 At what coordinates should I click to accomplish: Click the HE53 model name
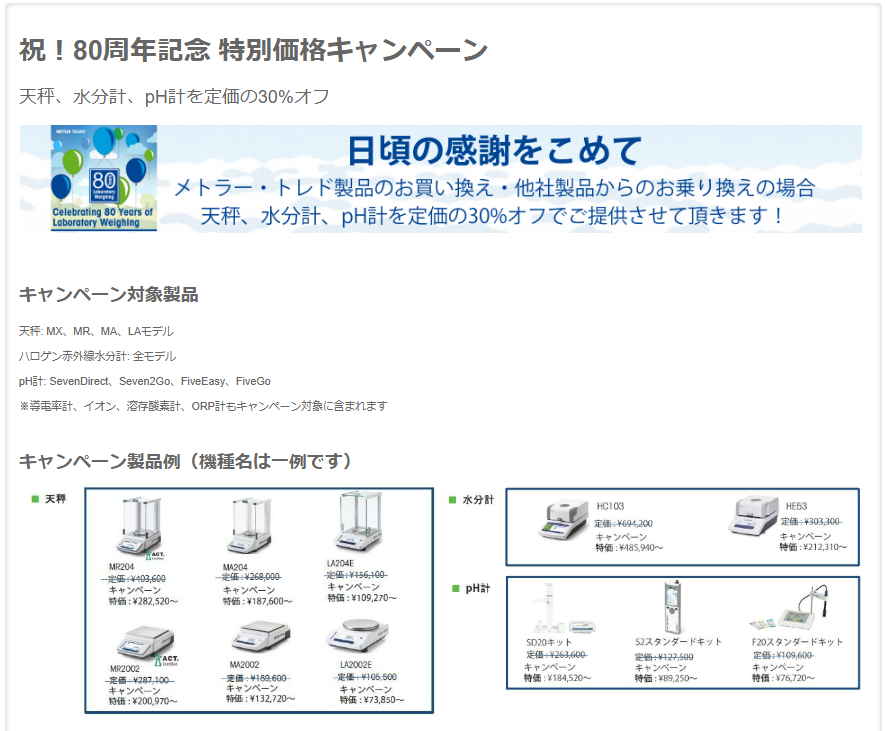coord(796,506)
